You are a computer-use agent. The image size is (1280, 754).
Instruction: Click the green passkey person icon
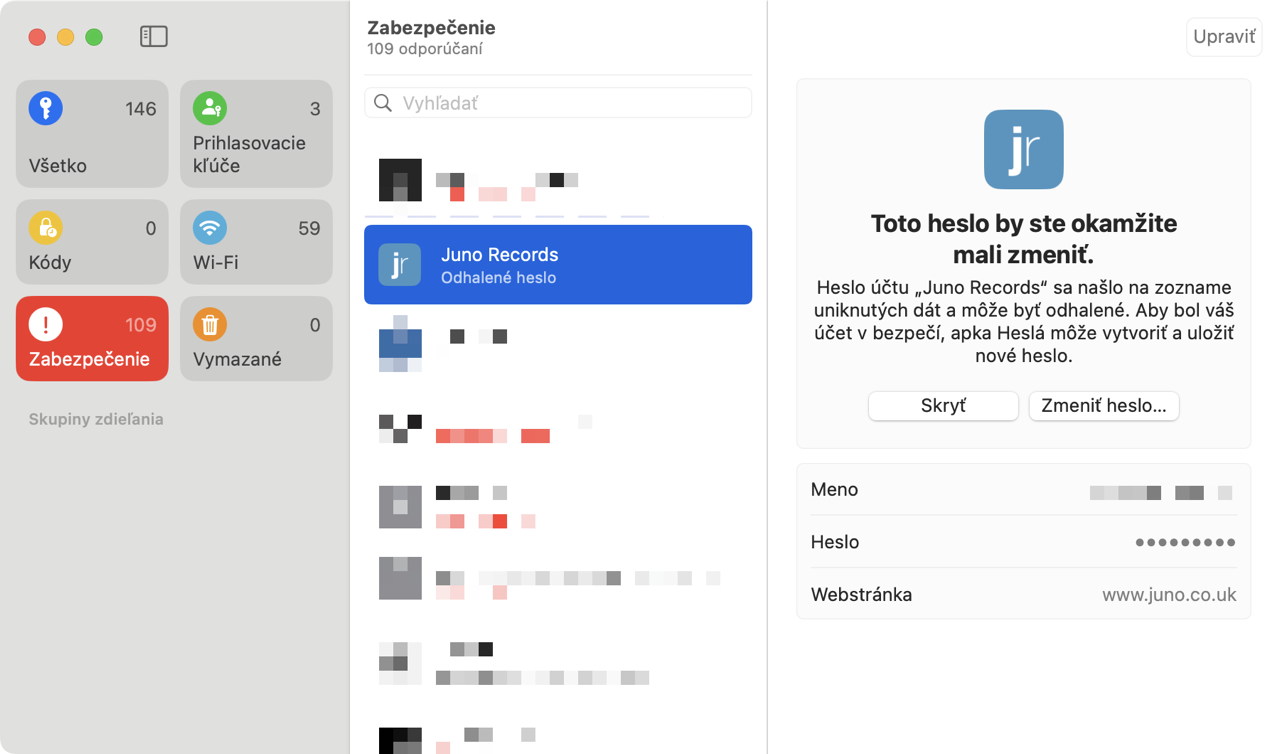point(210,108)
